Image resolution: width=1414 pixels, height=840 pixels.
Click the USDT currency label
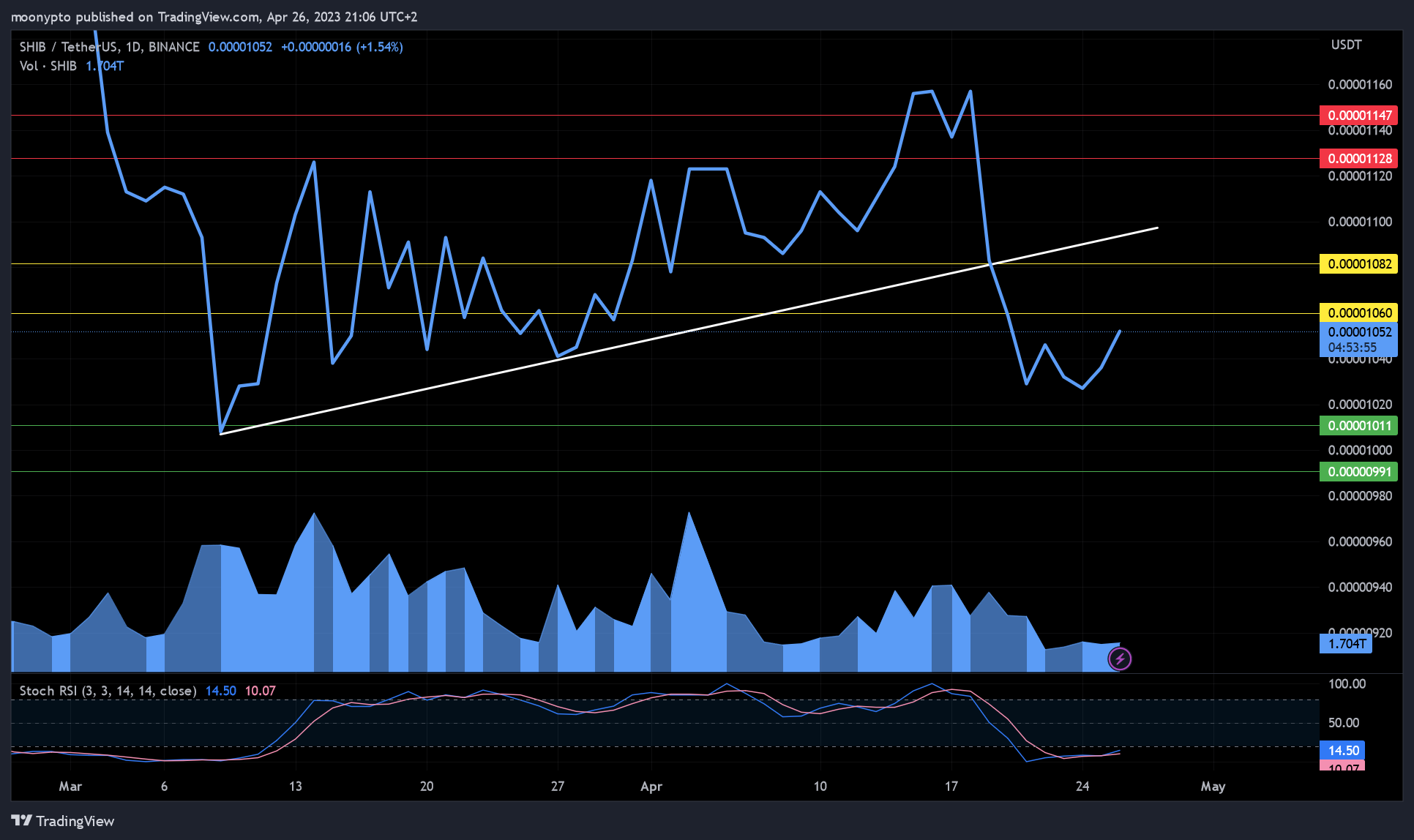tap(1347, 45)
